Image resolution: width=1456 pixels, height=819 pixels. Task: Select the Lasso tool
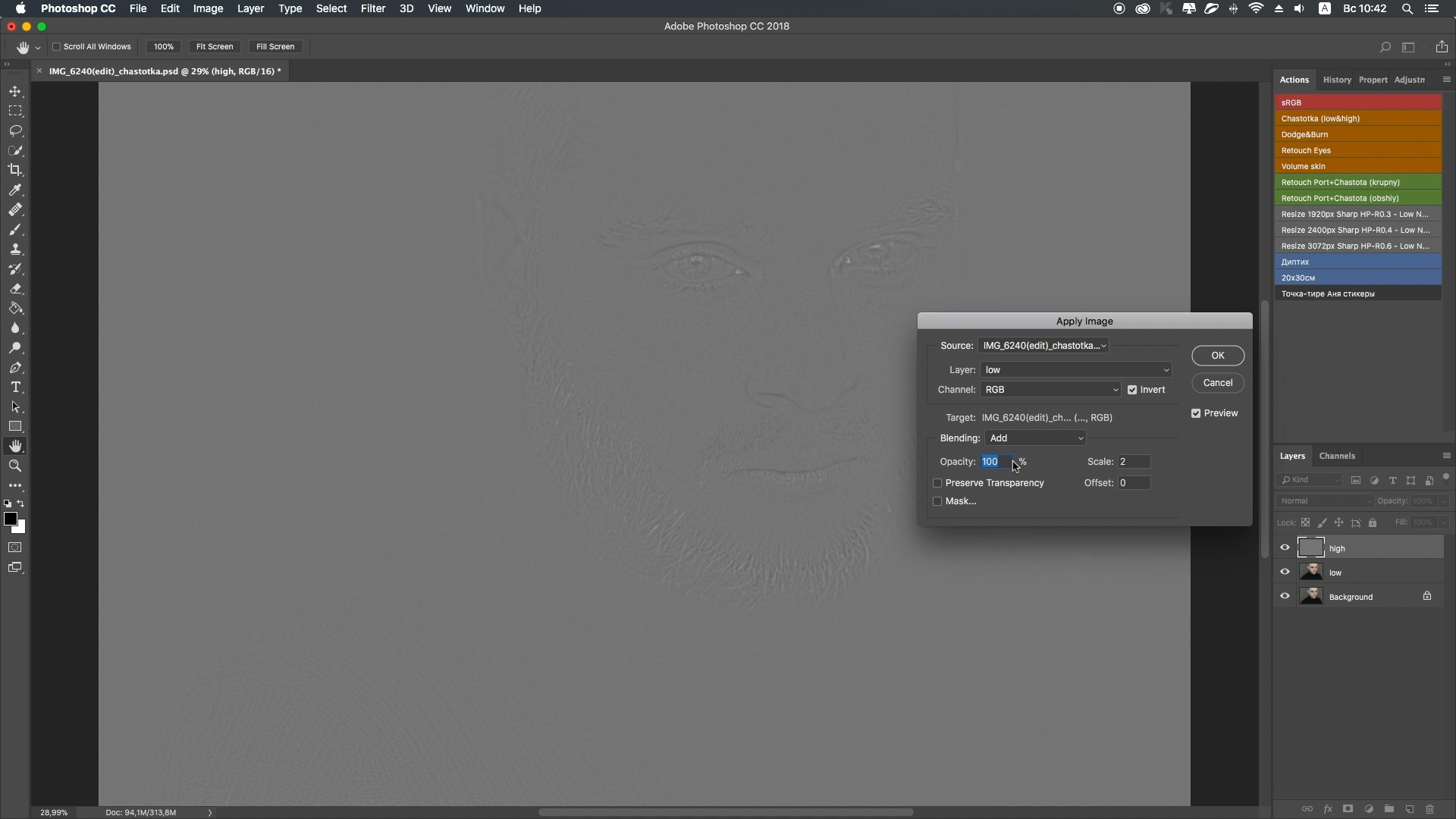click(15, 130)
